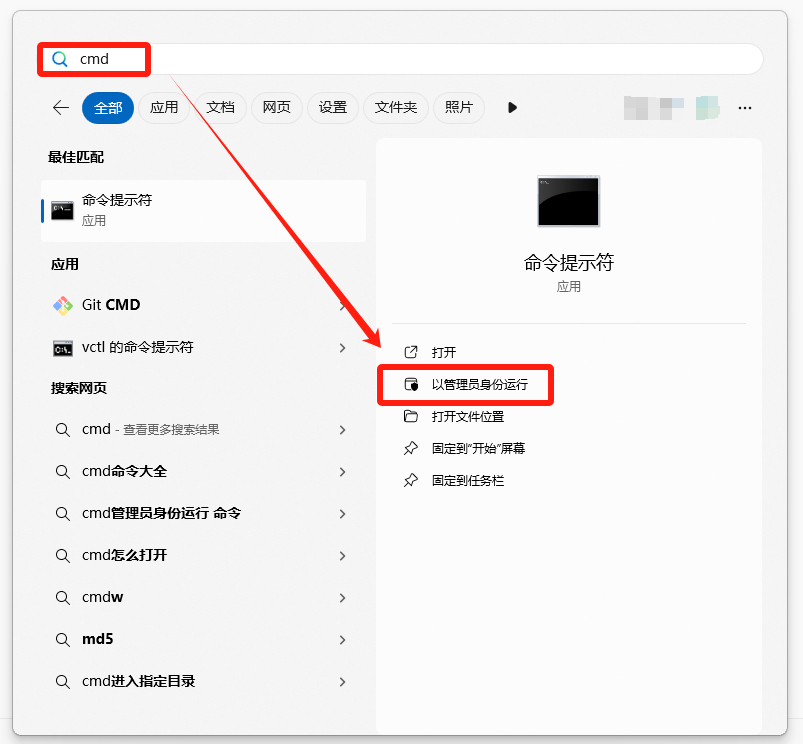Image resolution: width=803 pixels, height=744 pixels.
Task: Expand the vctl 的命令提示符 chevron
Action: click(342, 348)
